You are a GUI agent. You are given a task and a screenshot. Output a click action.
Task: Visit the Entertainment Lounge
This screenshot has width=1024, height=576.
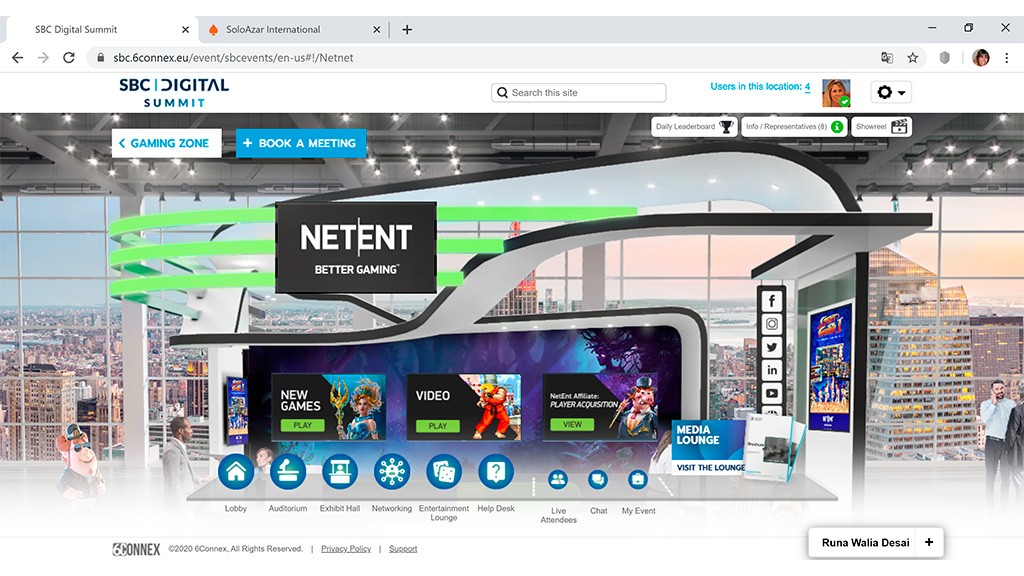(444, 471)
